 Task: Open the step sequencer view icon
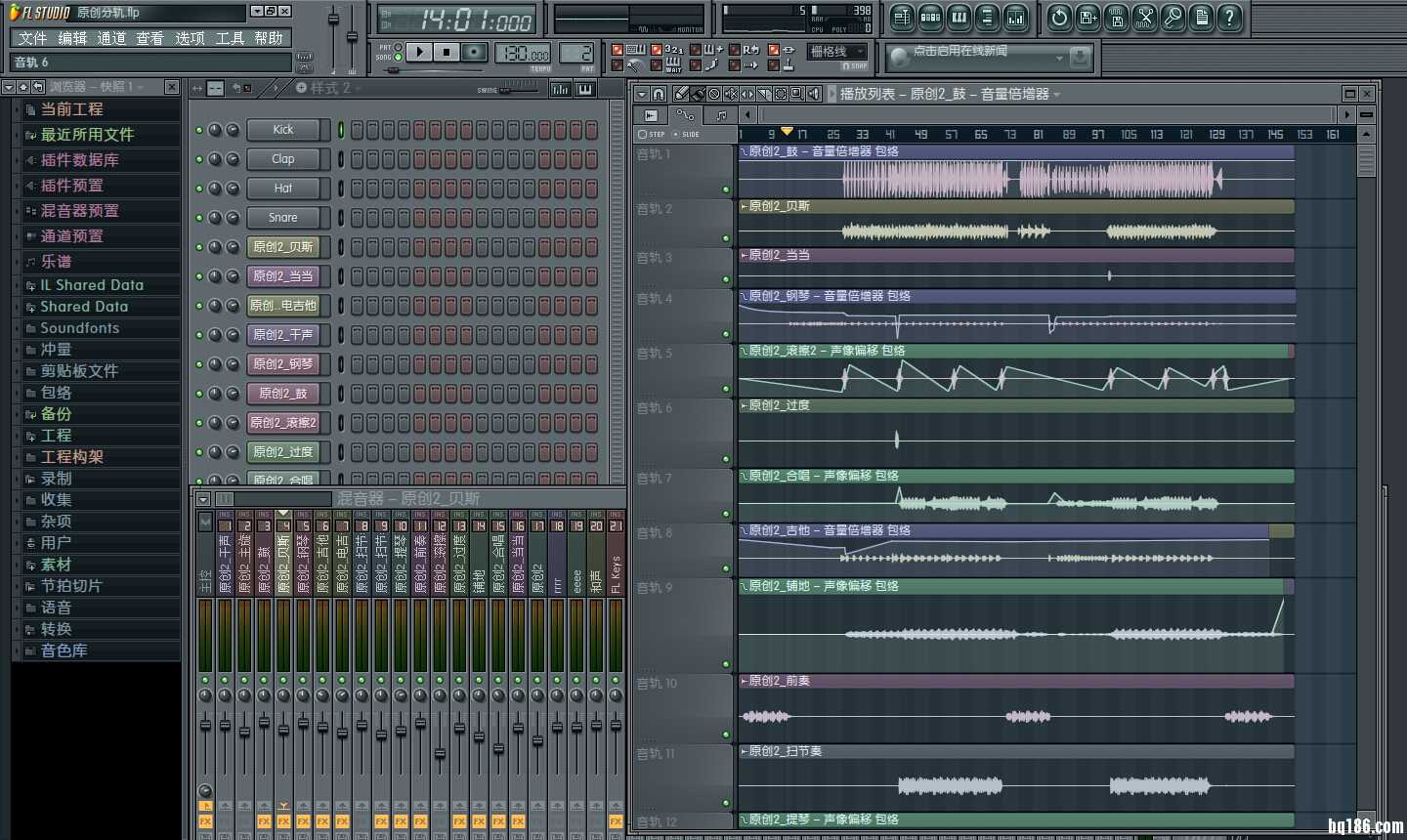point(930,17)
